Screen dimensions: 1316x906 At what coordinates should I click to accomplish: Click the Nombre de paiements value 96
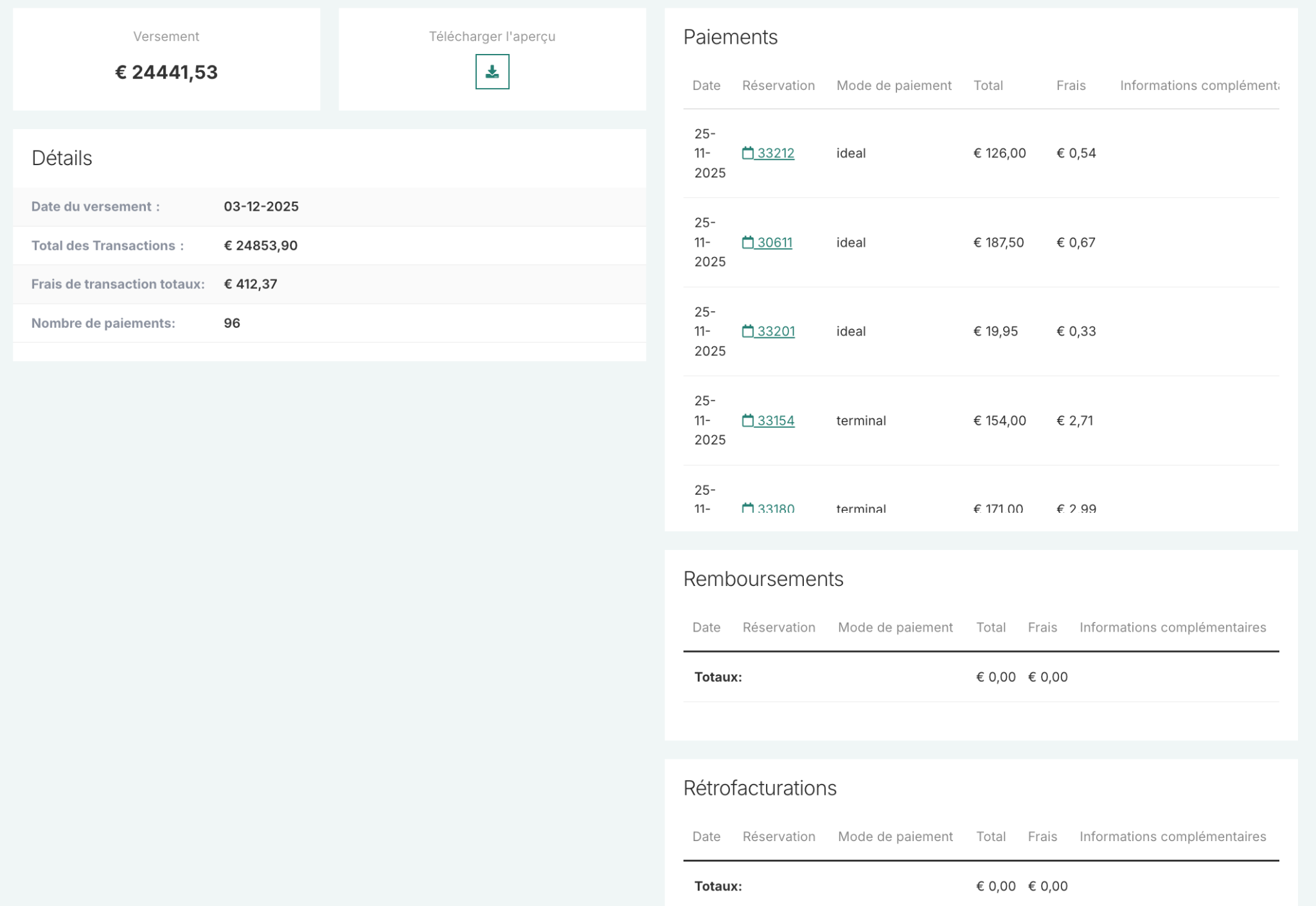pyautogui.click(x=232, y=323)
